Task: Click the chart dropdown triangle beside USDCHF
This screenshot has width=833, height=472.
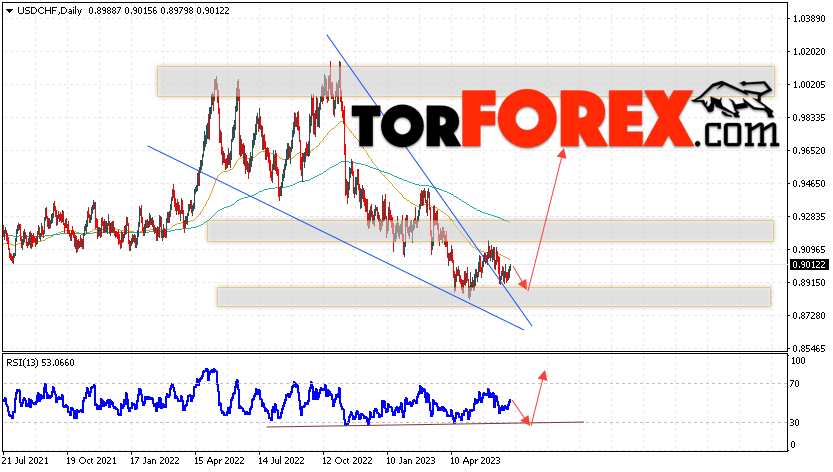Action: [9, 11]
